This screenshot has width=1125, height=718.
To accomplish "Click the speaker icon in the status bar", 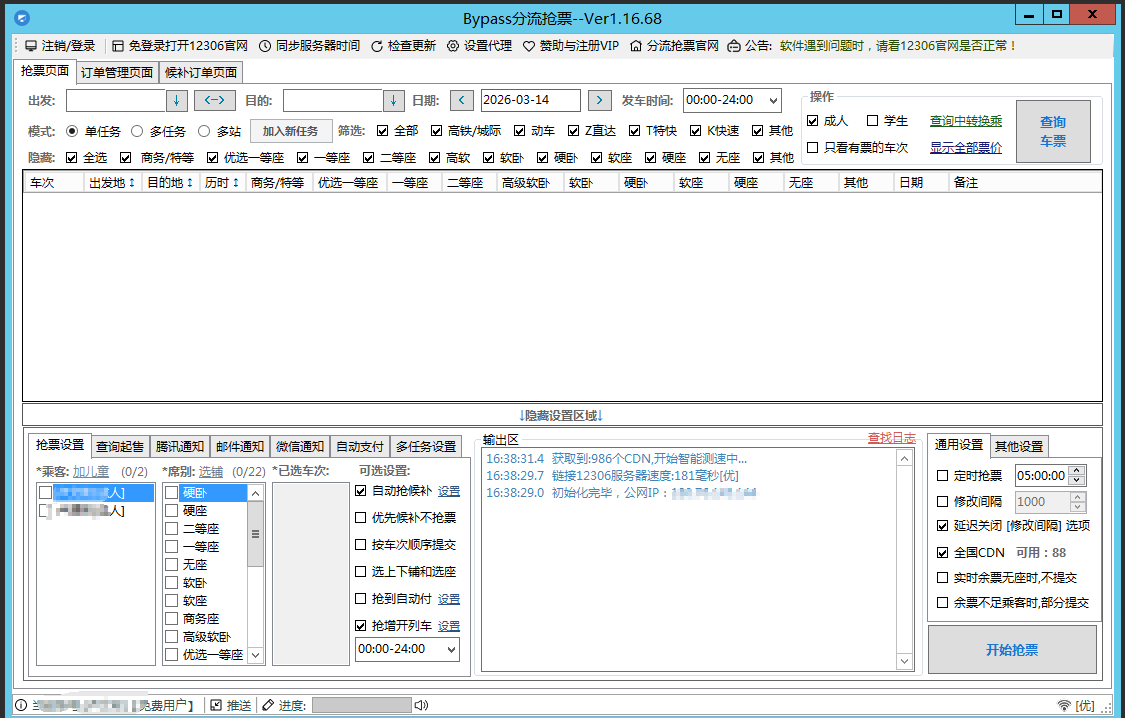I will [420, 704].
